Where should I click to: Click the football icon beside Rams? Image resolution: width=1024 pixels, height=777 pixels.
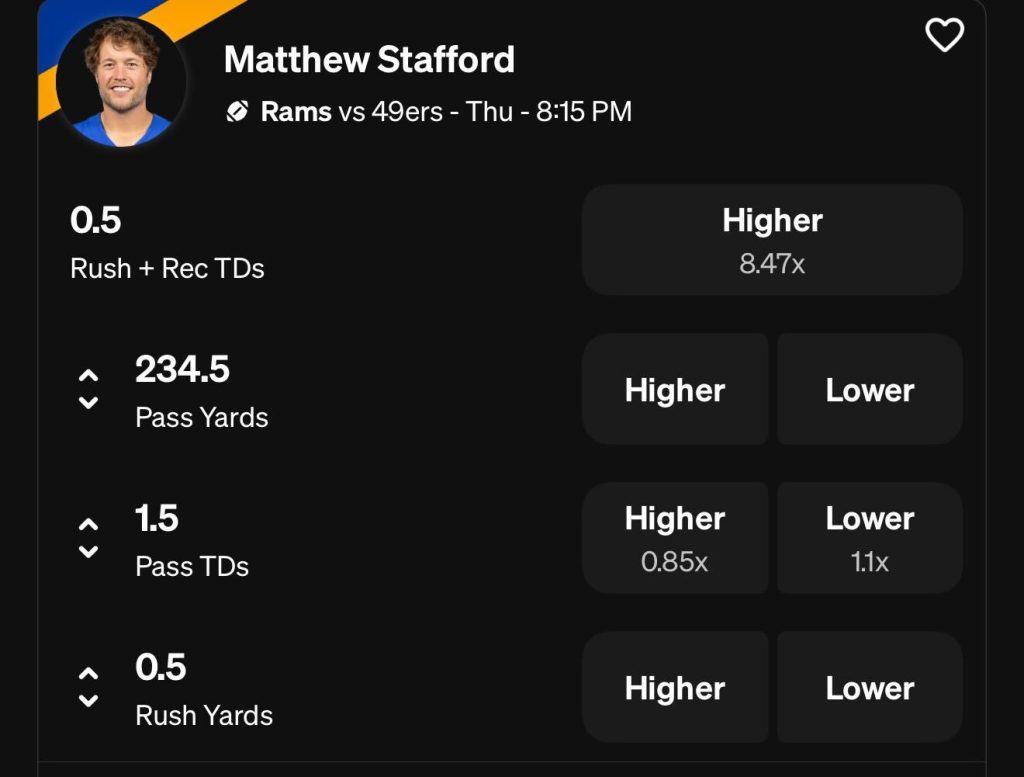click(237, 112)
